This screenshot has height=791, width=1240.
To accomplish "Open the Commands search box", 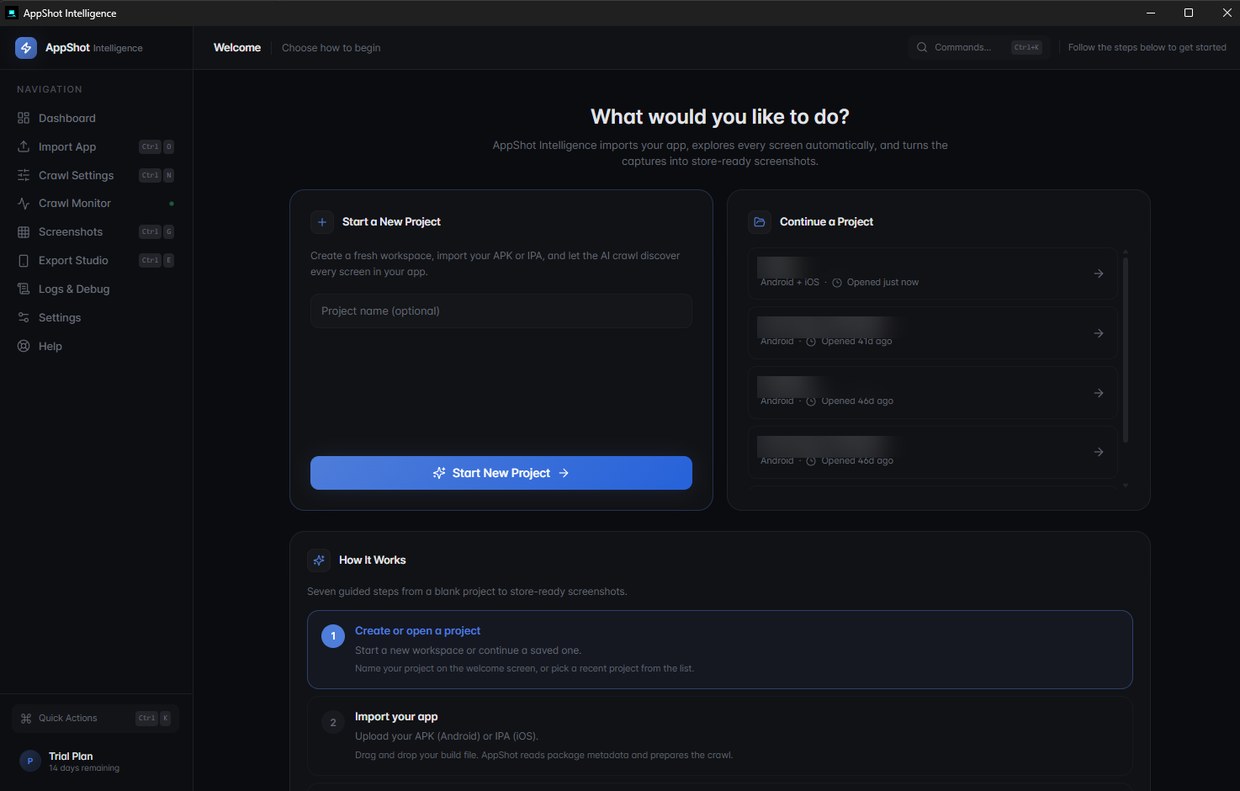I will point(979,47).
